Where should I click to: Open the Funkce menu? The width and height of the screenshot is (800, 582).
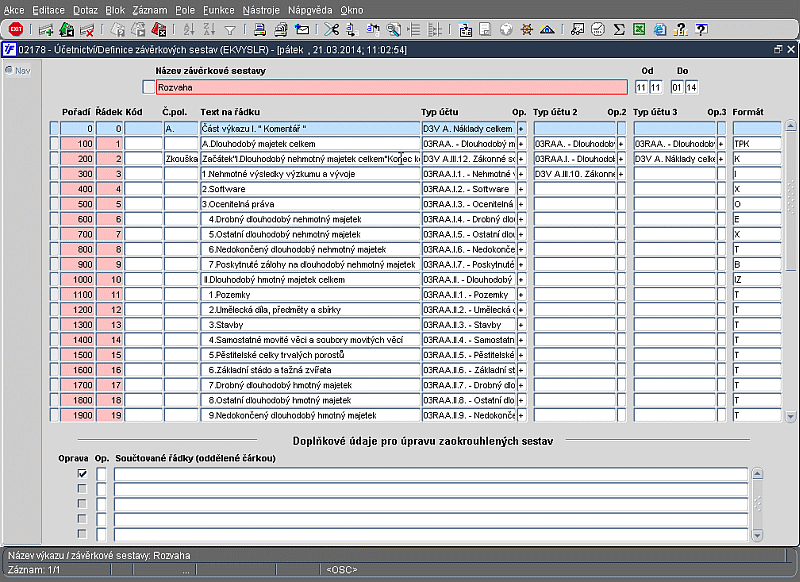pyautogui.click(x=219, y=10)
